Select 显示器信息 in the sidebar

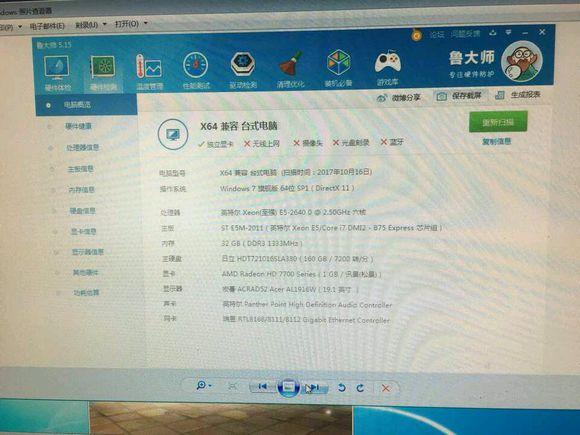coord(88,252)
